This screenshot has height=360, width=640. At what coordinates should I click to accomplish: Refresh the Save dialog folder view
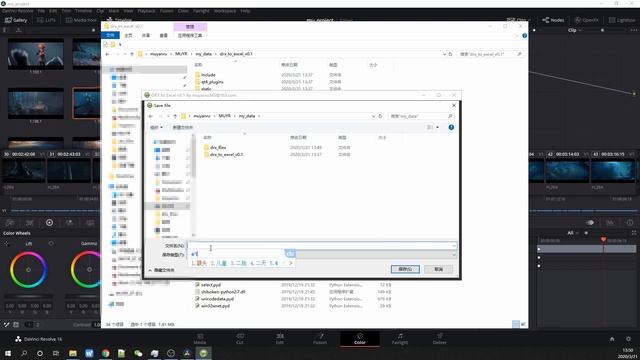380,116
